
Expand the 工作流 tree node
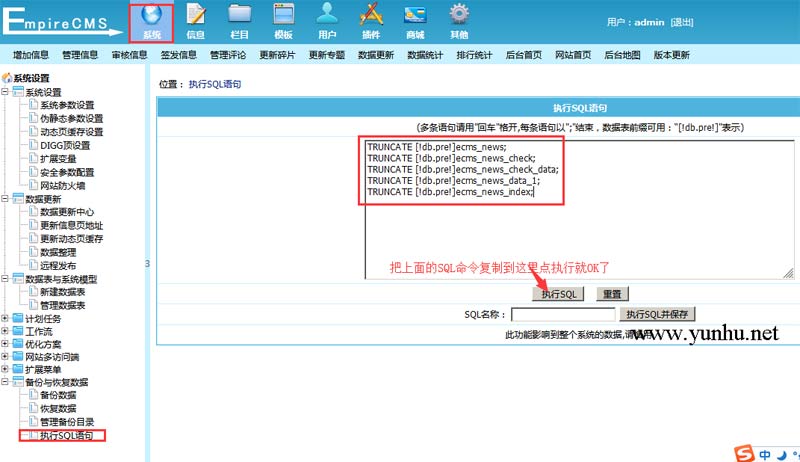pyautogui.click(x=5, y=331)
